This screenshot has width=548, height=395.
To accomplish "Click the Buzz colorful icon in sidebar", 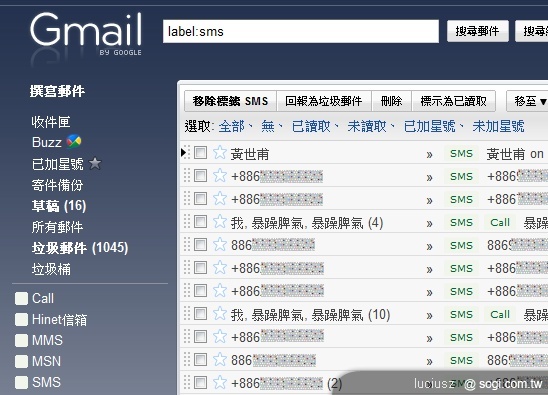I will pyautogui.click(x=74, y=142).
